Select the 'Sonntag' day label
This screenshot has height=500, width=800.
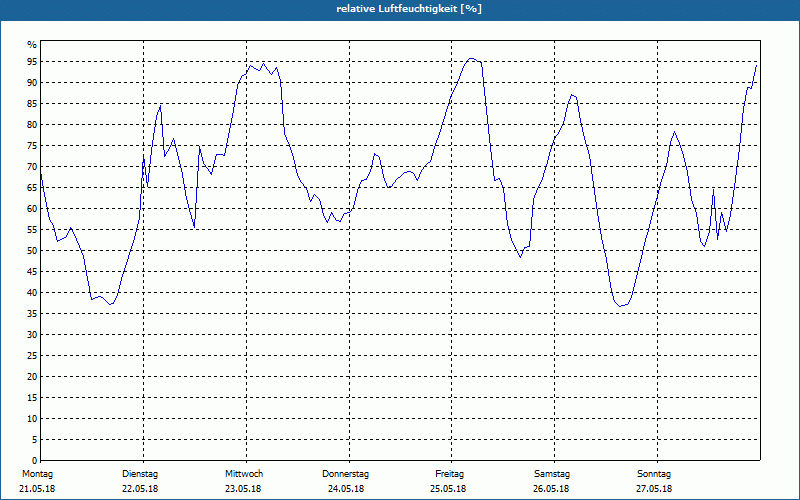coord(654,474)
